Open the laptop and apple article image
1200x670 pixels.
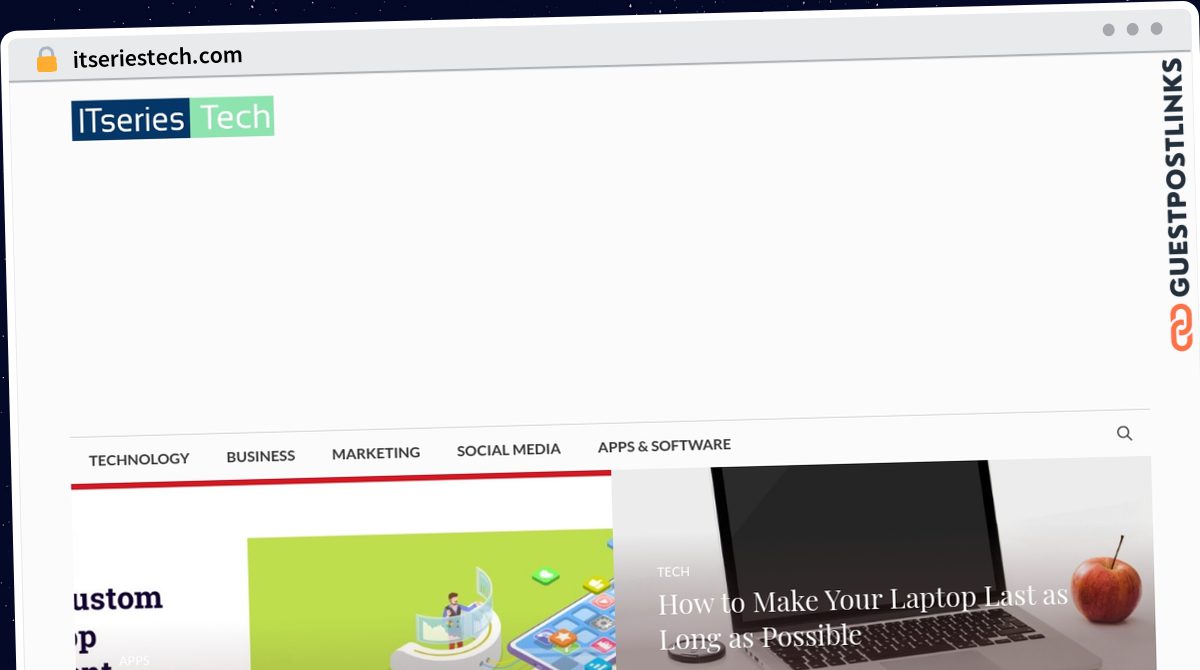point(883,564)
